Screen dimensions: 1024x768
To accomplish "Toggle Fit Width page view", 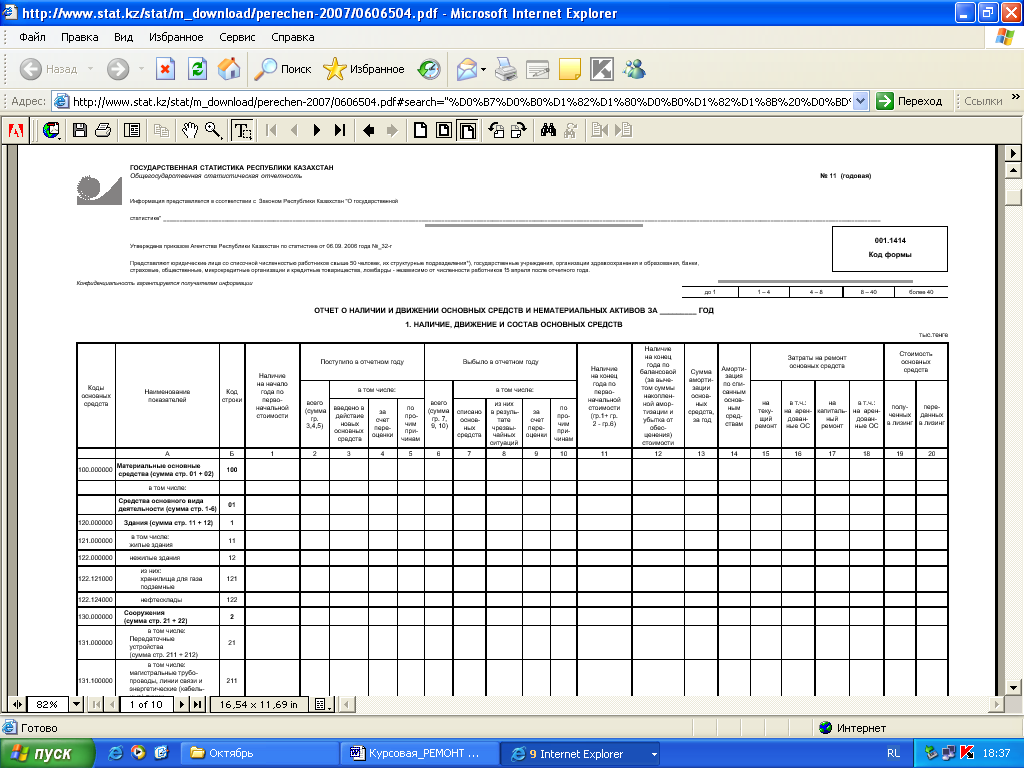I will click(x=468, y=130).
